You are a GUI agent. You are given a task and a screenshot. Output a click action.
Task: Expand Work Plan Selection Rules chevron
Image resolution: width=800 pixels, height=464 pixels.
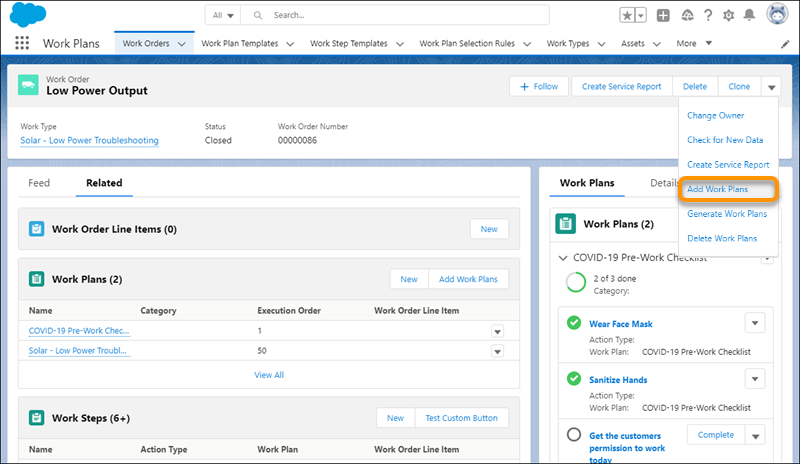click(x=527, y=44)
